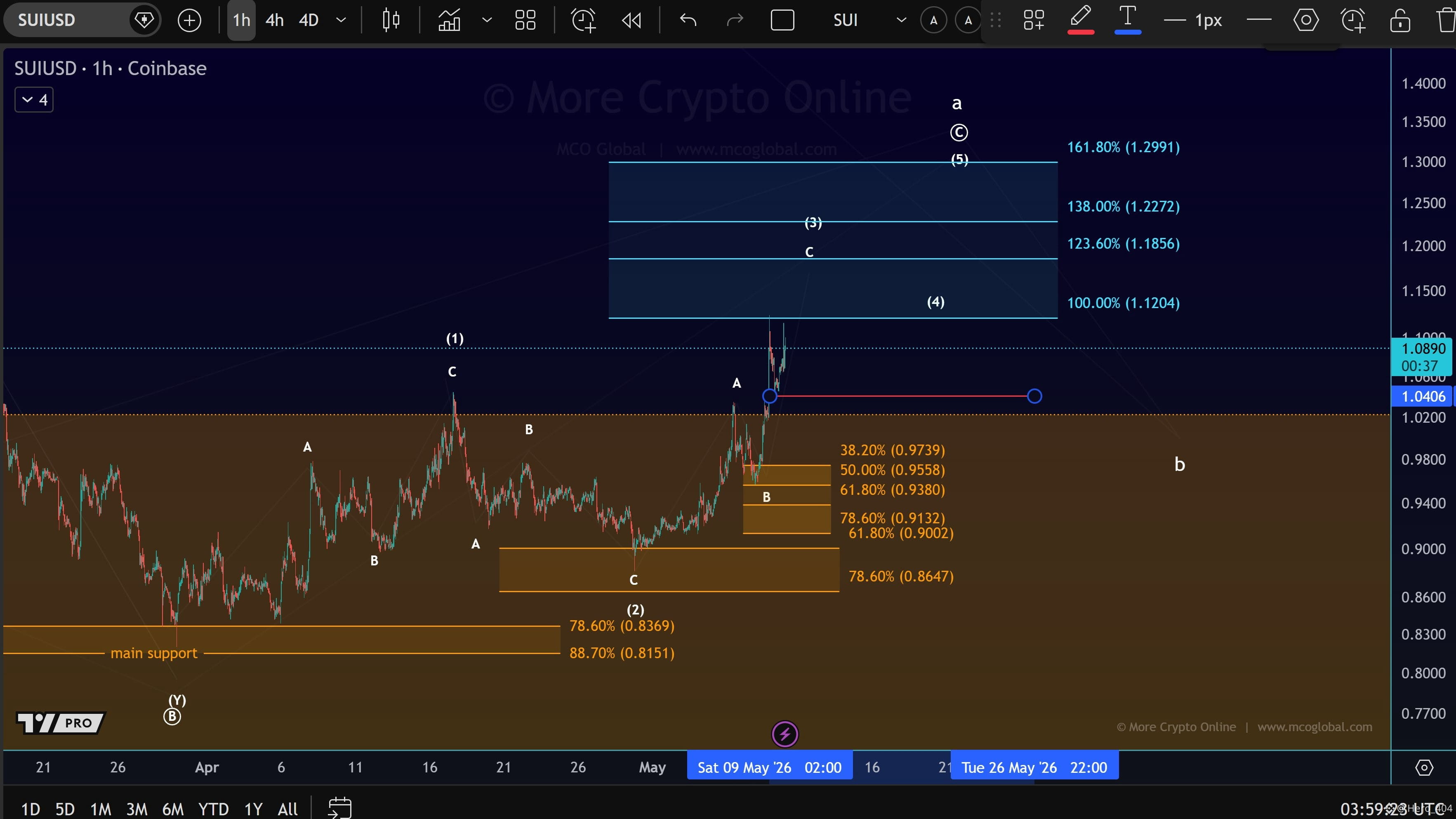Pick the blue text color swatch
Viewport: 1456px width, 819px height.
(x=1128, y=20)
